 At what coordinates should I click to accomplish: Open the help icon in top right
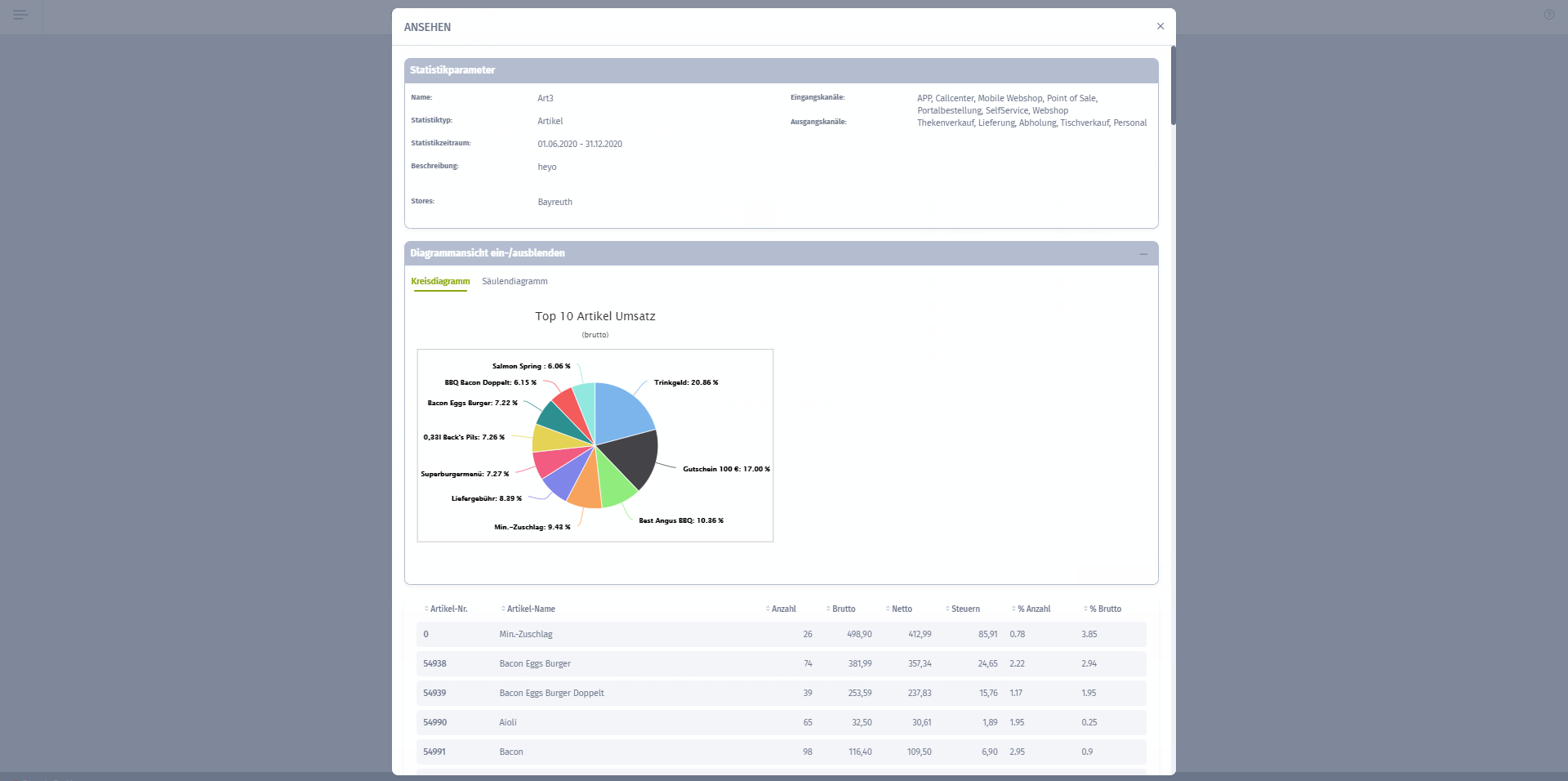pyautogui.click(x=1548, y=15)
